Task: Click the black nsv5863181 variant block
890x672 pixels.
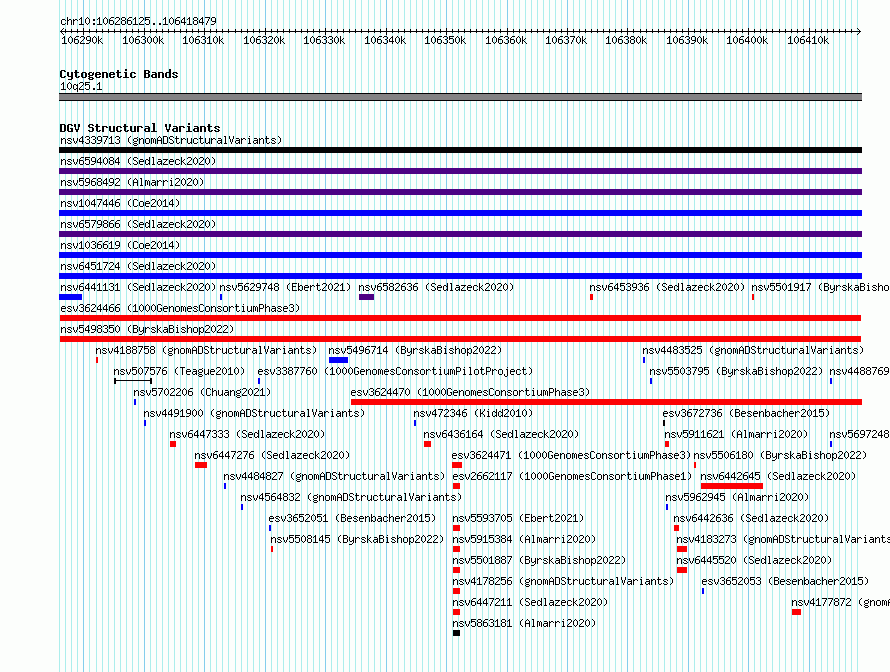Action: [x=456, y=633]
